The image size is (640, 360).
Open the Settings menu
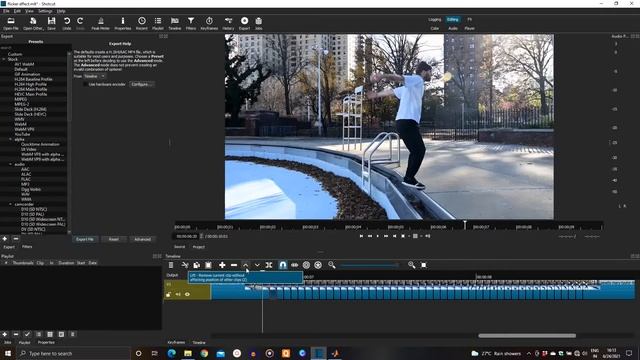pos(45,11)
